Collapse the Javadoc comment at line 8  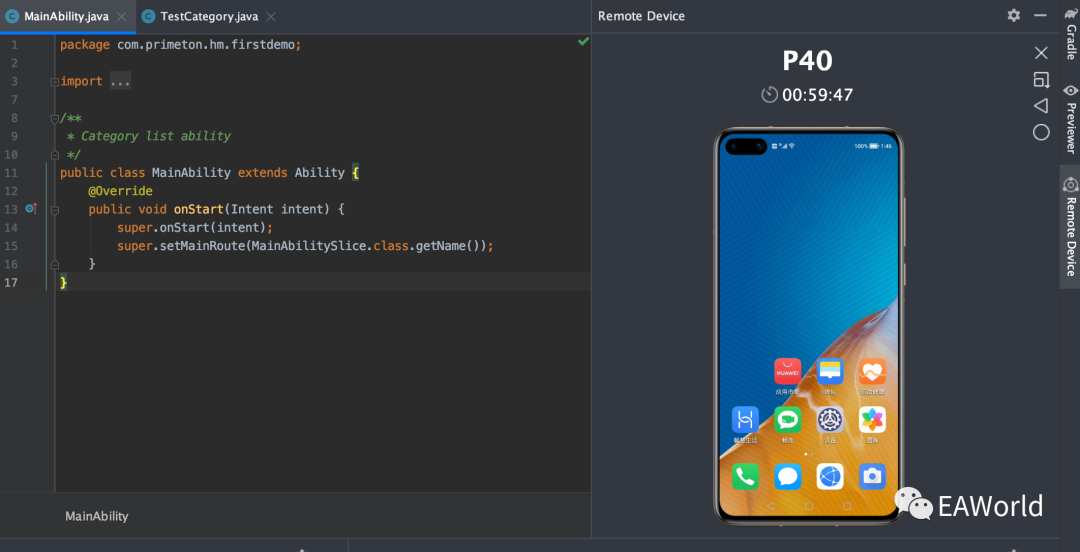point(54,119)
